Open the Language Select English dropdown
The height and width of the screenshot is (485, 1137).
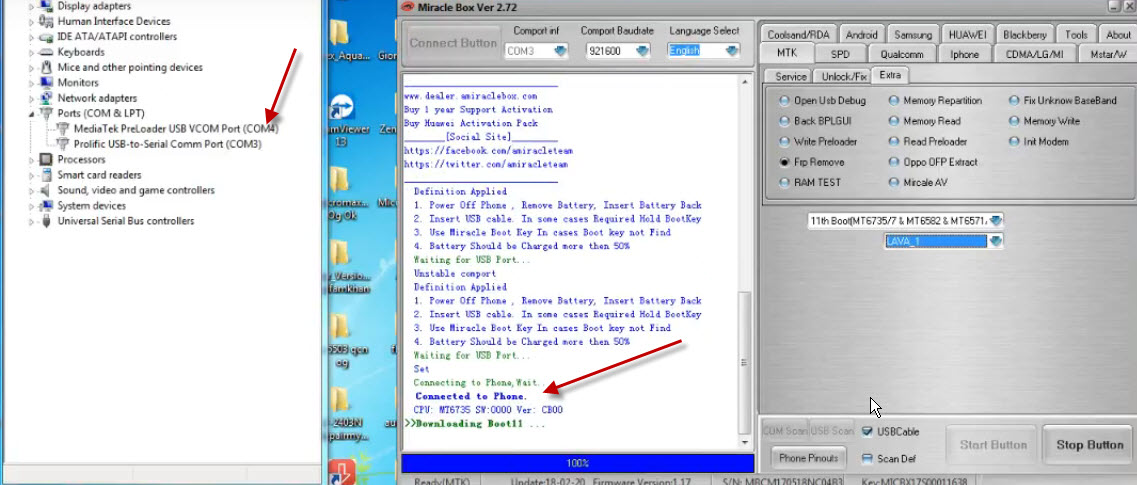coord(732,51)
